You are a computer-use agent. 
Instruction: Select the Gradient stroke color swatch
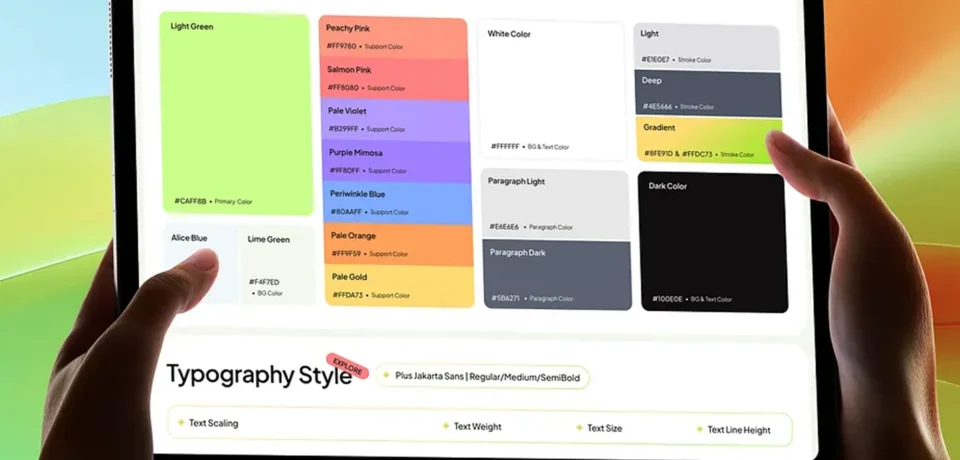pos(708,141)
